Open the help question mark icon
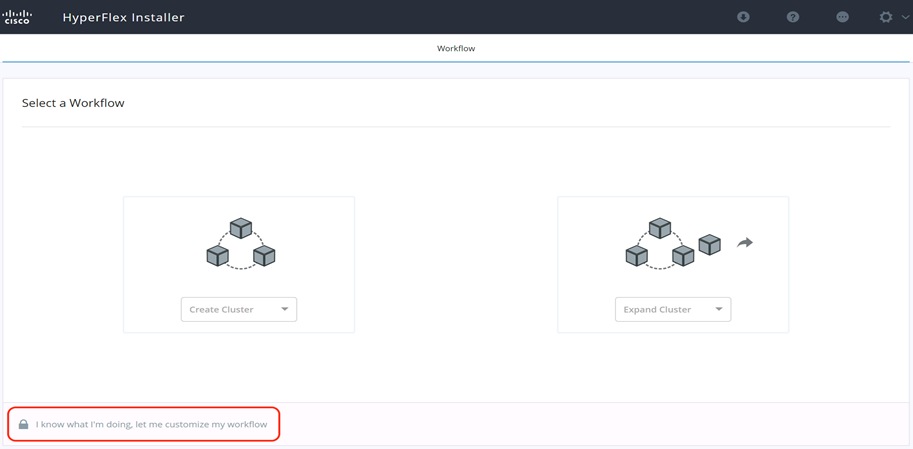The image size is (913, 449). [792, 17]
